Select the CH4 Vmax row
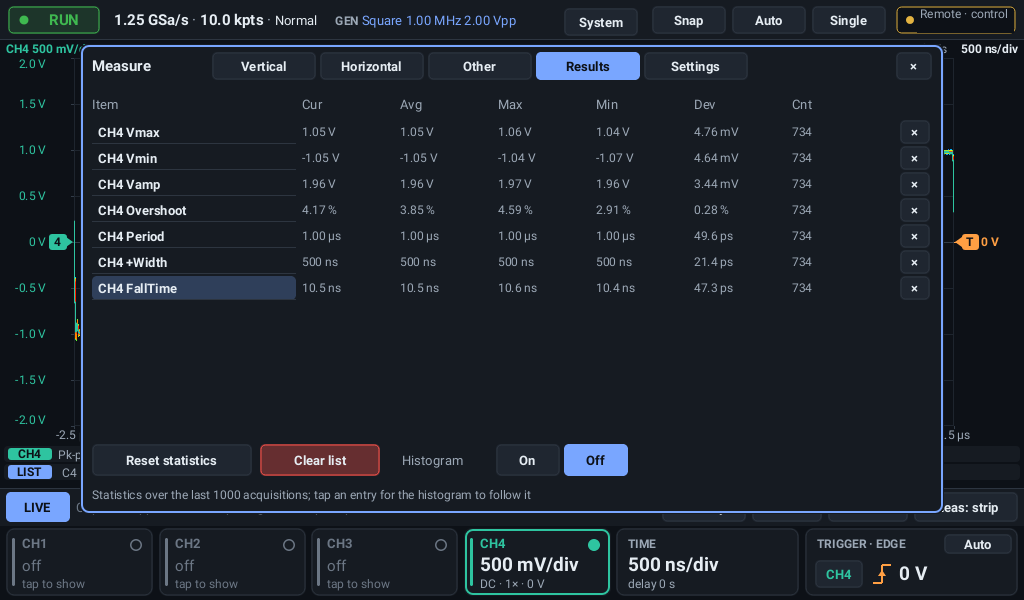Image resolution: width=1024 pixels, height=600 pixels. click(194, 133)
